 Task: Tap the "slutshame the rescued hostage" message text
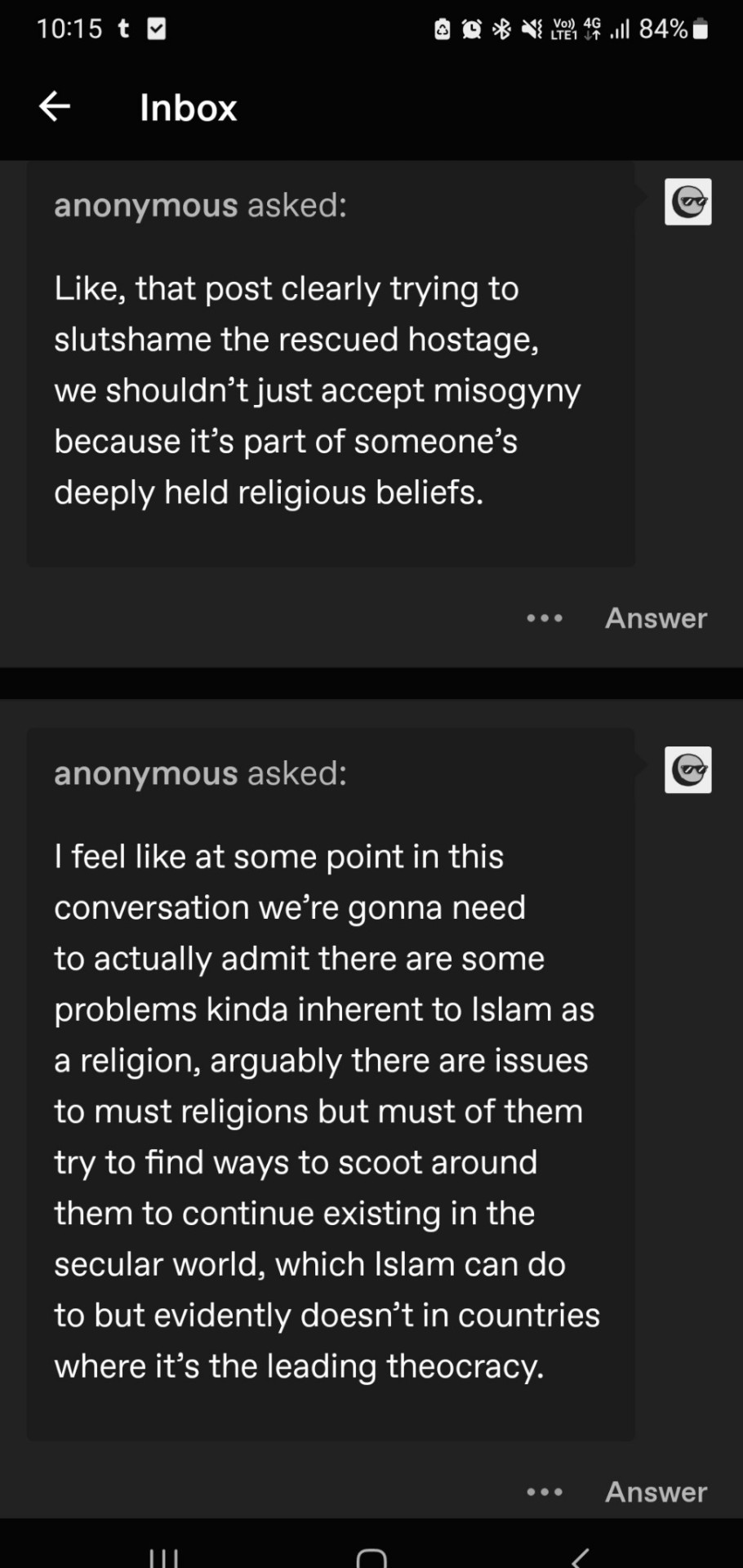[x=296, y=340]
